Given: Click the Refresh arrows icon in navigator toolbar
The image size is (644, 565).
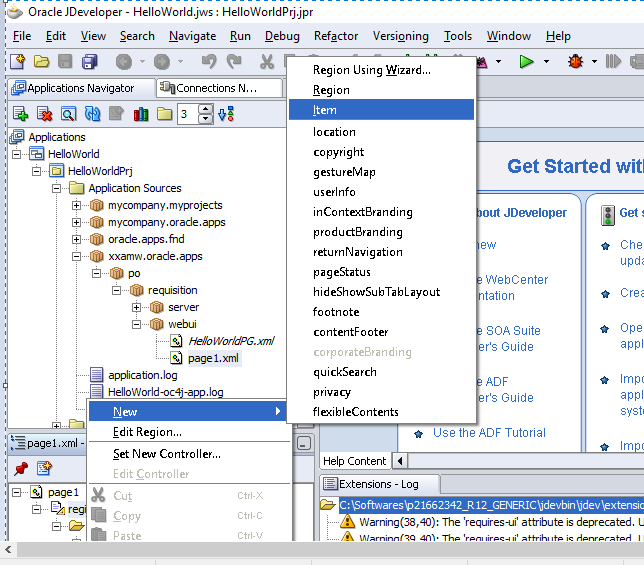Looking at the screenshot, I should (x=92, y=114).
